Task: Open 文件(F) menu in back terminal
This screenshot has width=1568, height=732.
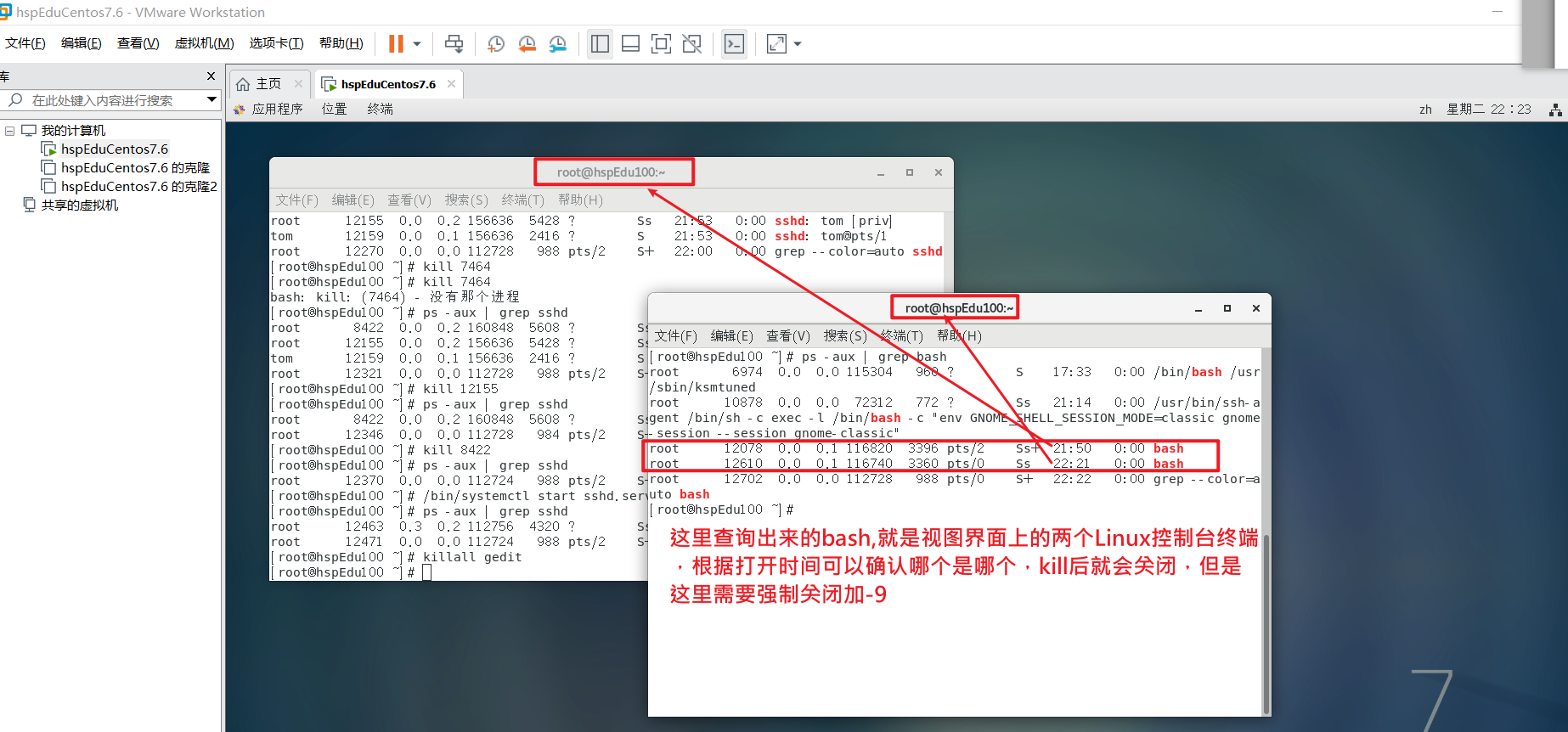Action: (296, 200)
